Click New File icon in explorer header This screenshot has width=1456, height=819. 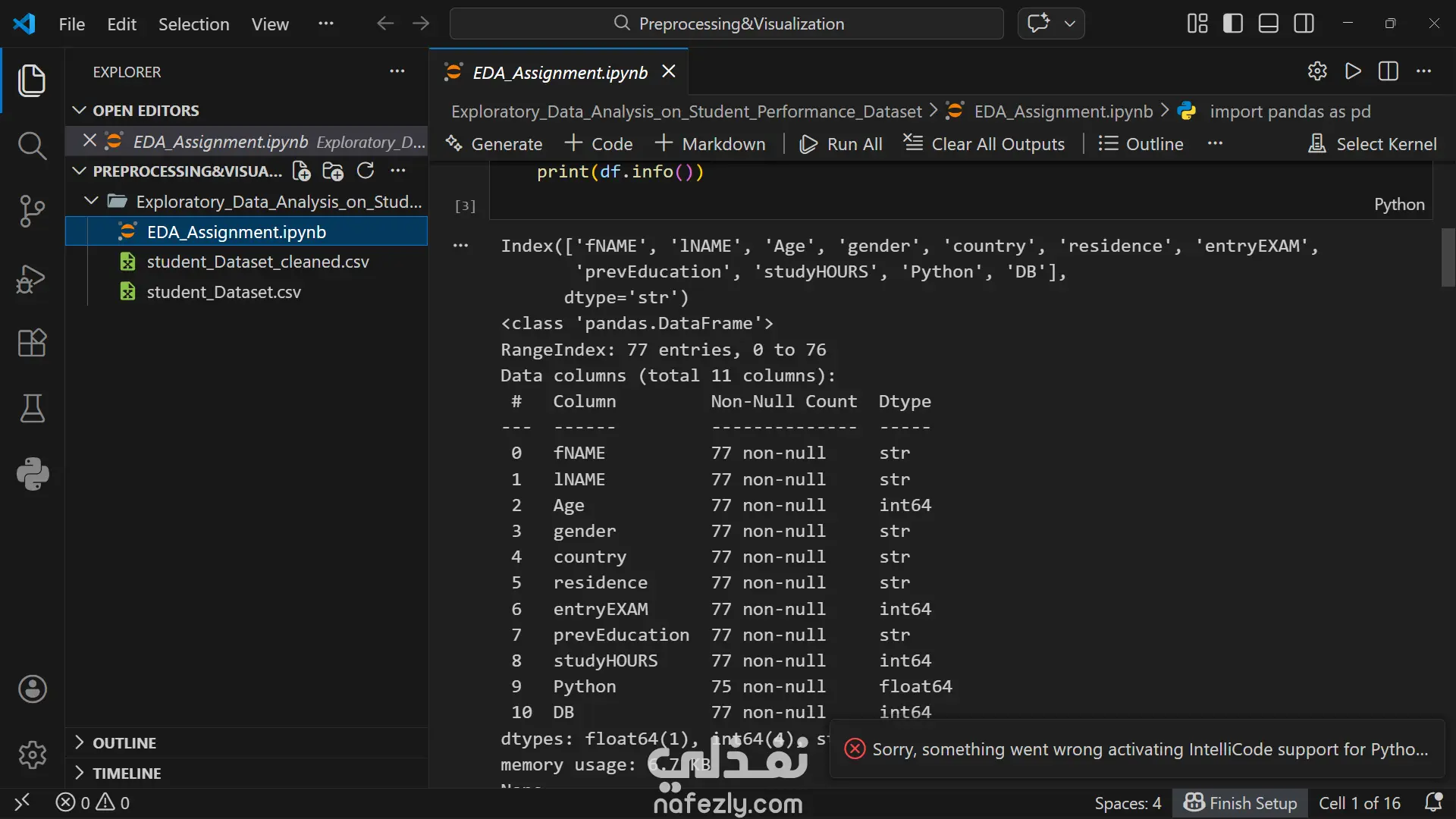[301, 171]
